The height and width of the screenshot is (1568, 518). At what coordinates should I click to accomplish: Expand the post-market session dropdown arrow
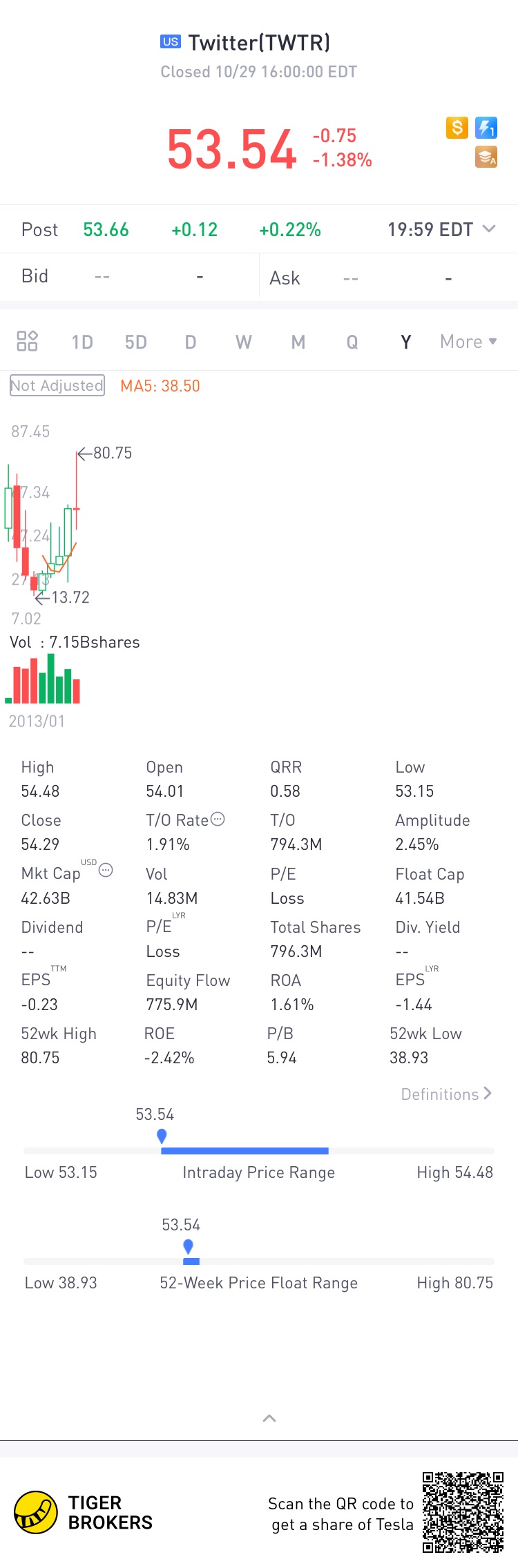tap(489, 229)
